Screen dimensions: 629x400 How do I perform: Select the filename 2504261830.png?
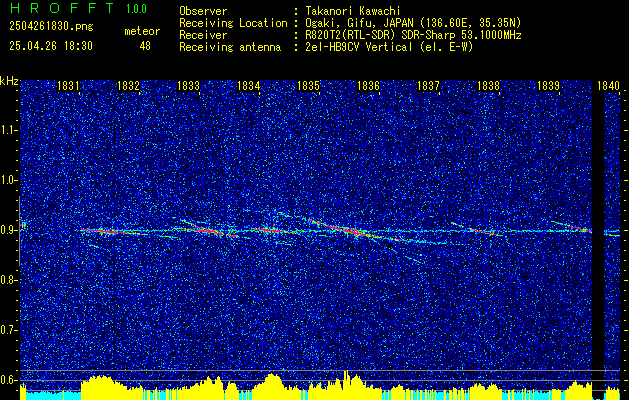(51, 27)
